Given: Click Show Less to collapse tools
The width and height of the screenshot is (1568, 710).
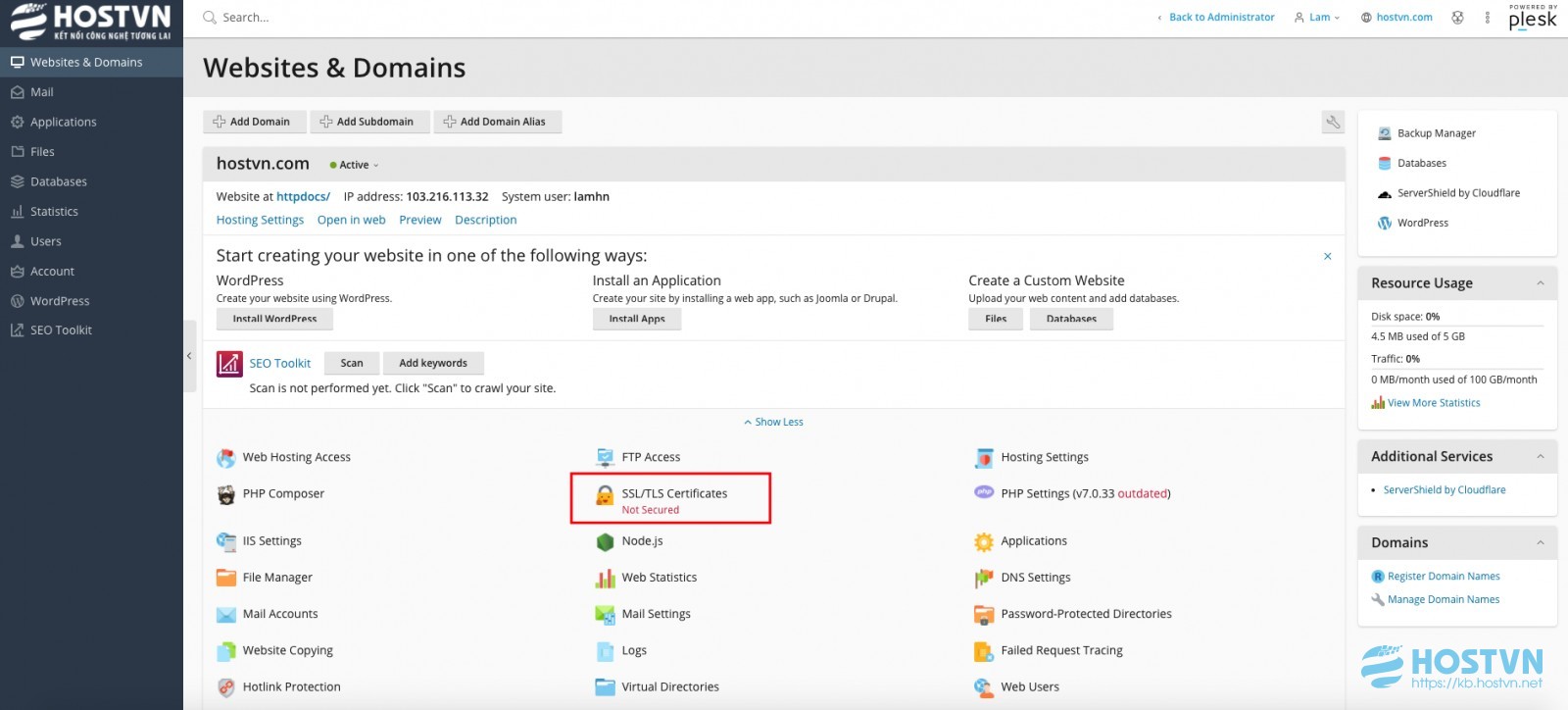Looking at the screenshot, I should (x=773, y=423).
